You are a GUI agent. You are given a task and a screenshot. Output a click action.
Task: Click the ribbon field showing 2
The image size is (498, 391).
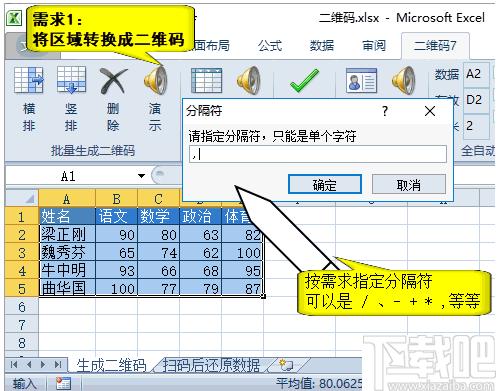click(476, 126)
